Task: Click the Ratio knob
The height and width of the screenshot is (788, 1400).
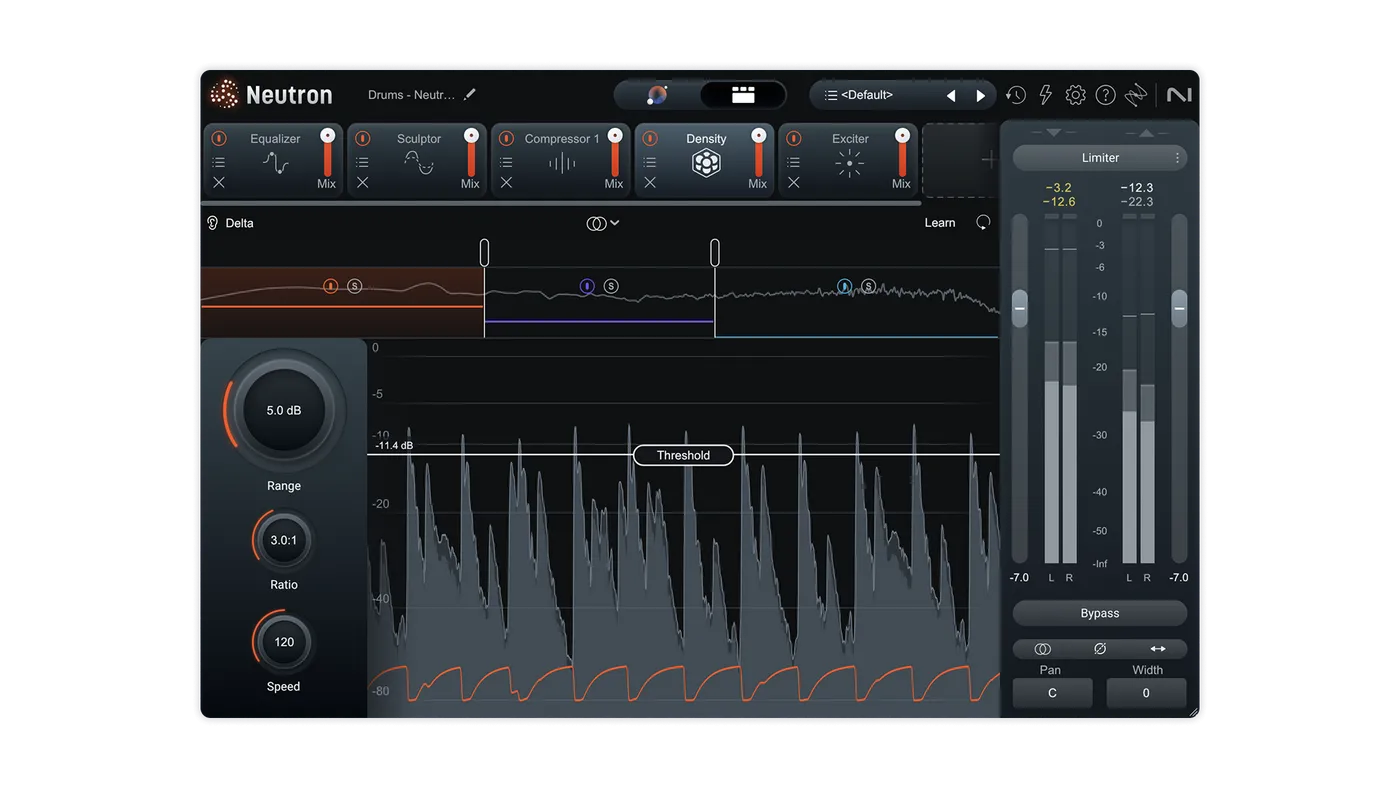Action: [284, 540]
